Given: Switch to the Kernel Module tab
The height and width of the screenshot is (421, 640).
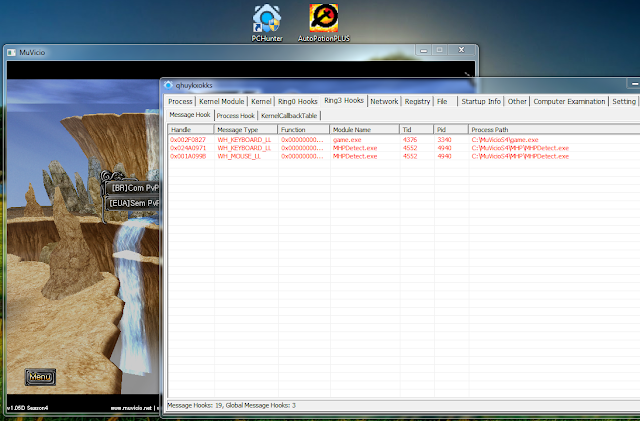Looking at the screenshot, I should tap(222, 101).
